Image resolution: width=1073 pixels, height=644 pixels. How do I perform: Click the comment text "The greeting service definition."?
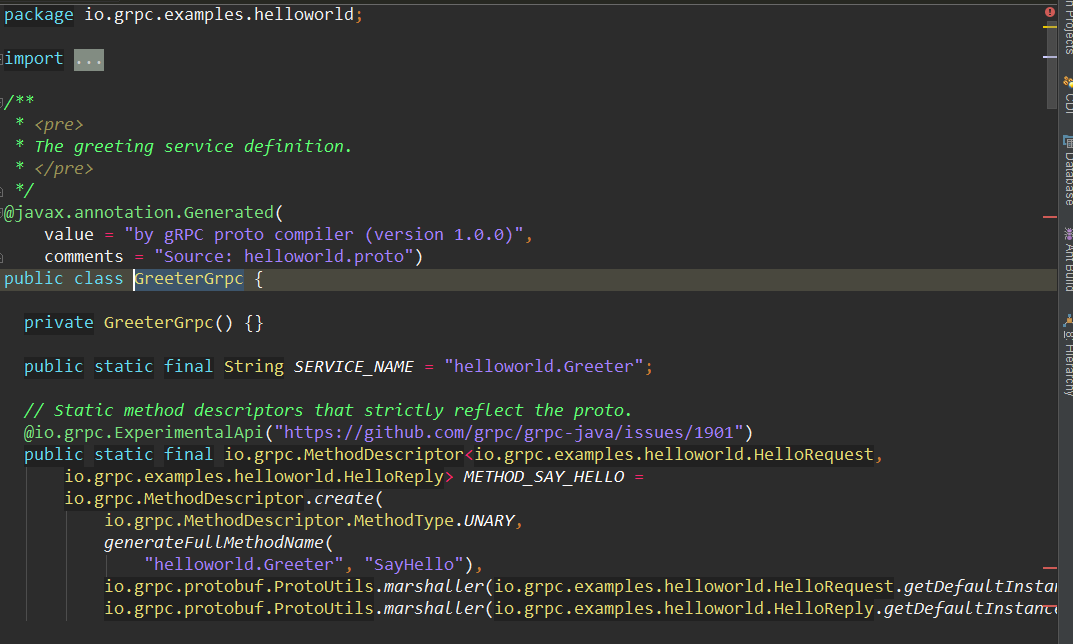[x=193, y=146]
